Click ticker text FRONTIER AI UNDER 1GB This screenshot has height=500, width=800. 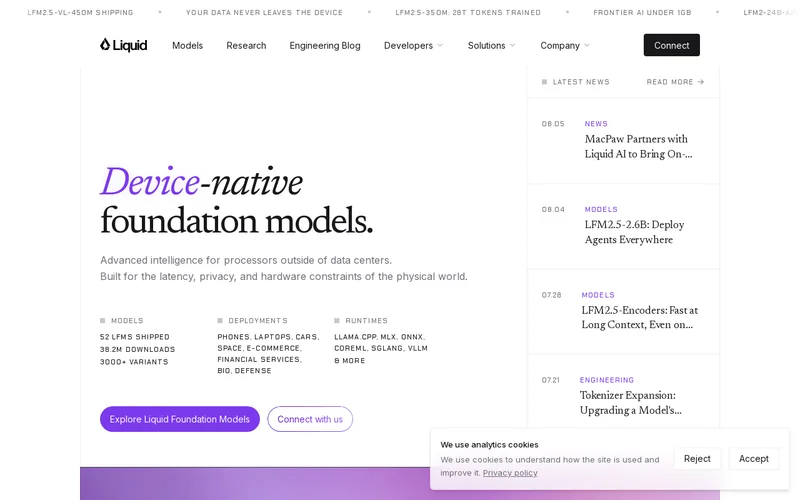tap(642, 12)
